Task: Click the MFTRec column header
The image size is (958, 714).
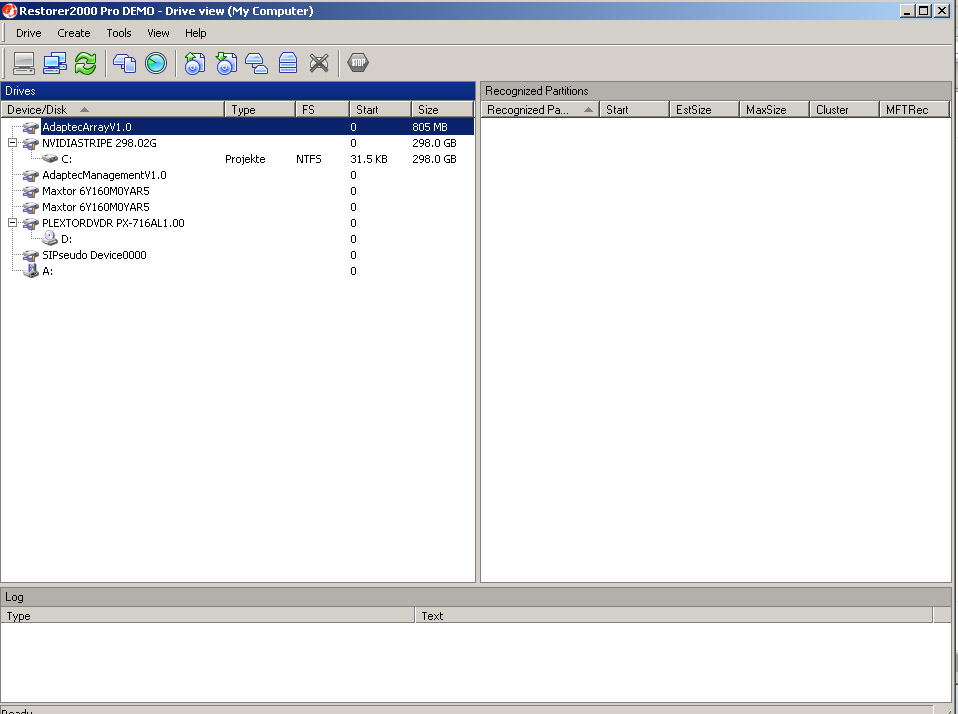Action: 915,109
